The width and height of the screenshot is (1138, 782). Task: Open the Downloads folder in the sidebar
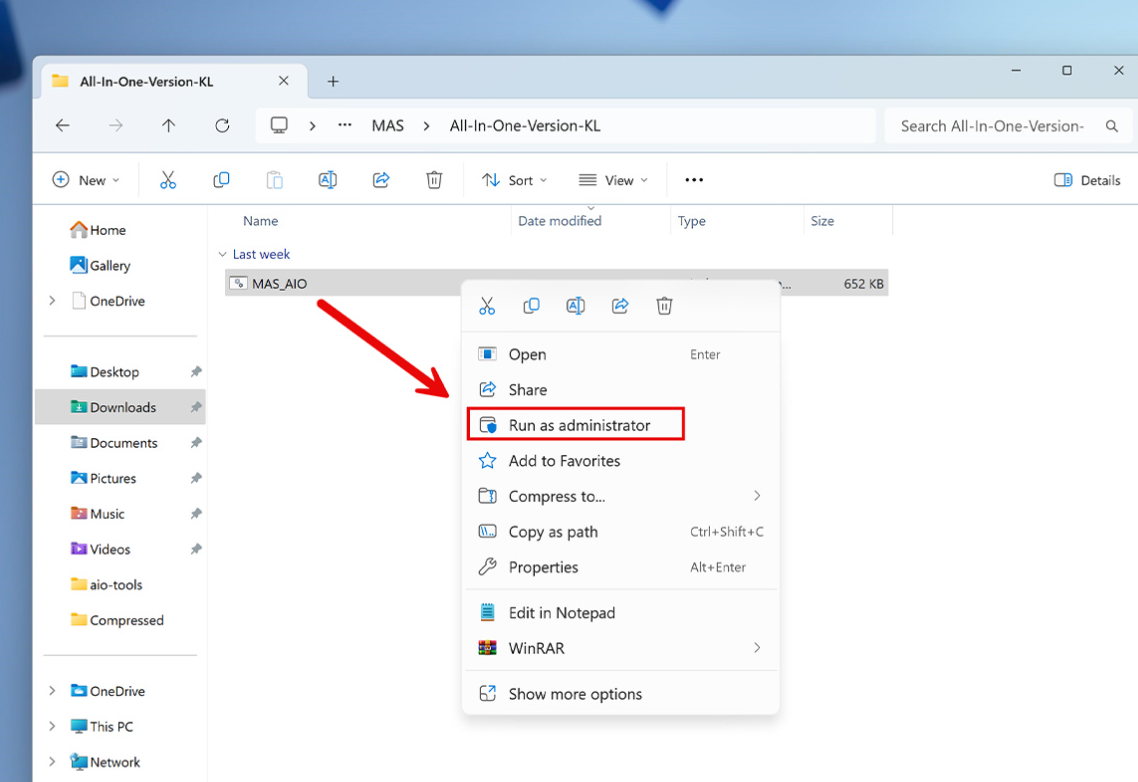[x=122, y=407]
